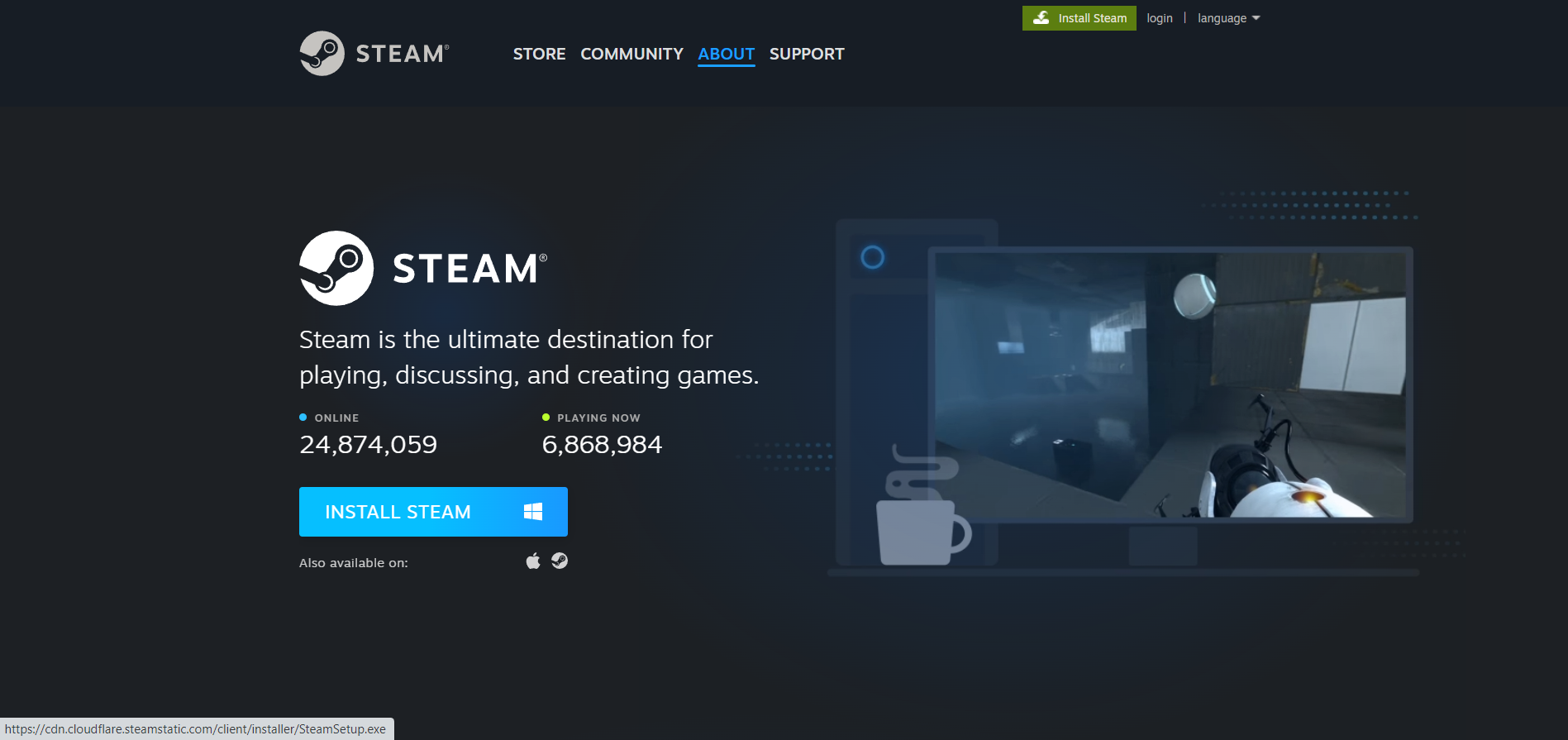Click the blue INSTALL STEAM button
This screenshot has height=740, width=1568.
(x=433, y=512)
